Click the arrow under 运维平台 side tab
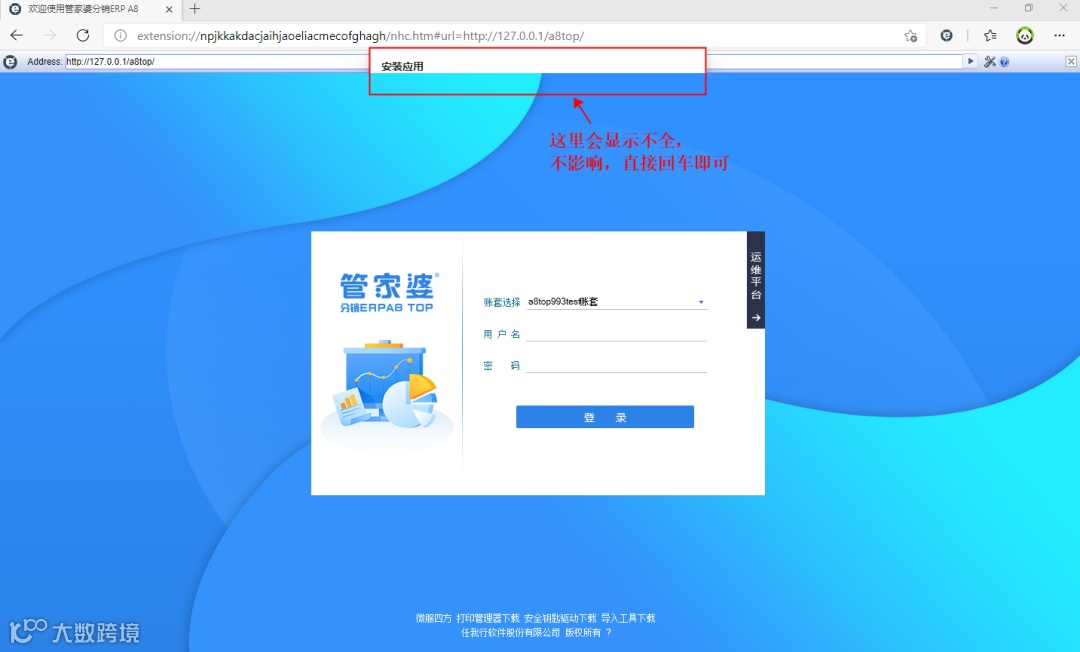 [x=756, y=317]
